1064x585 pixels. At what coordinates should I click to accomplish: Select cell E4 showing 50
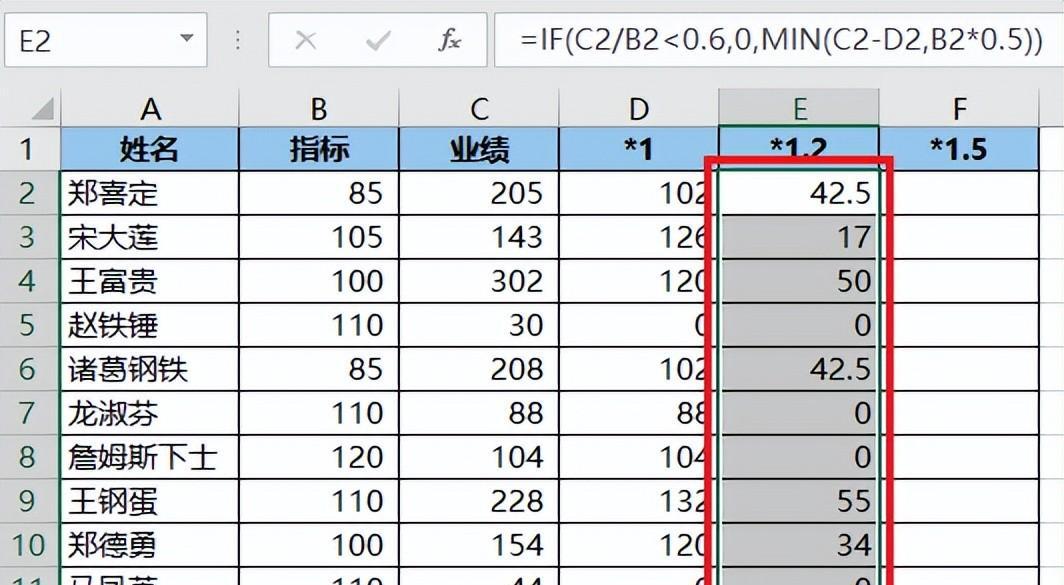(799, 281)
